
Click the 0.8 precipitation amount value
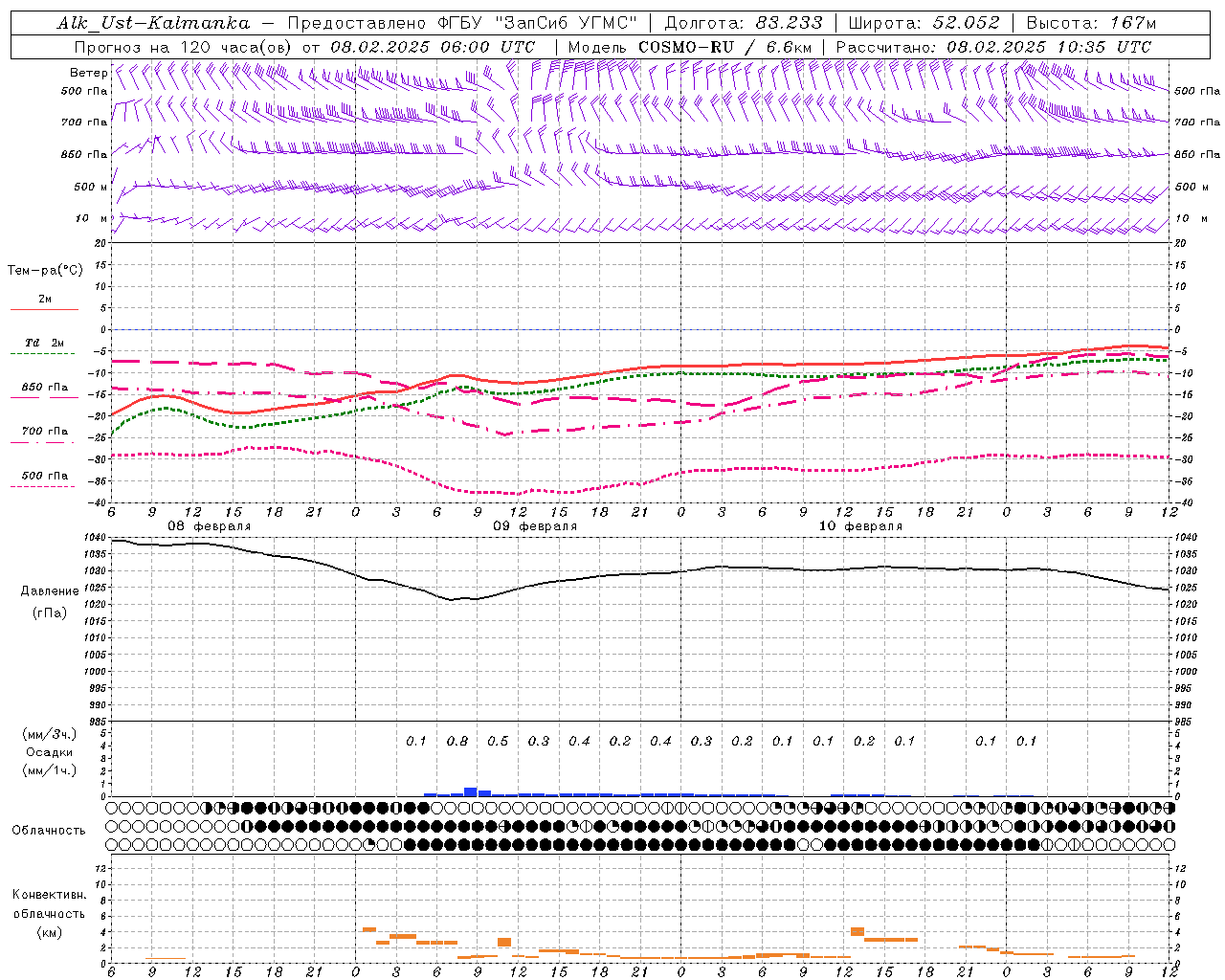pos(457,741)
